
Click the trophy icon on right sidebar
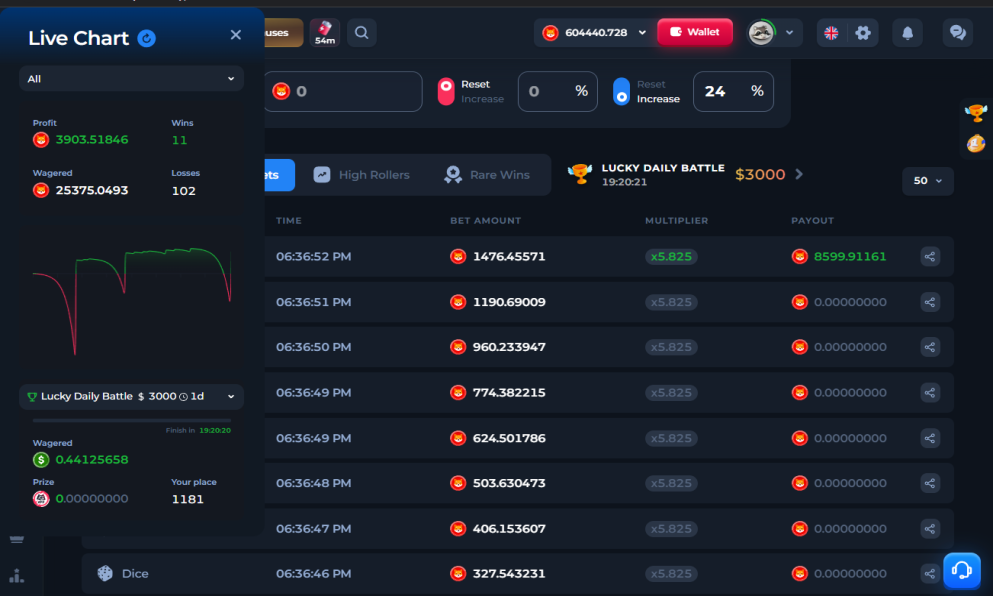point(976,113)
